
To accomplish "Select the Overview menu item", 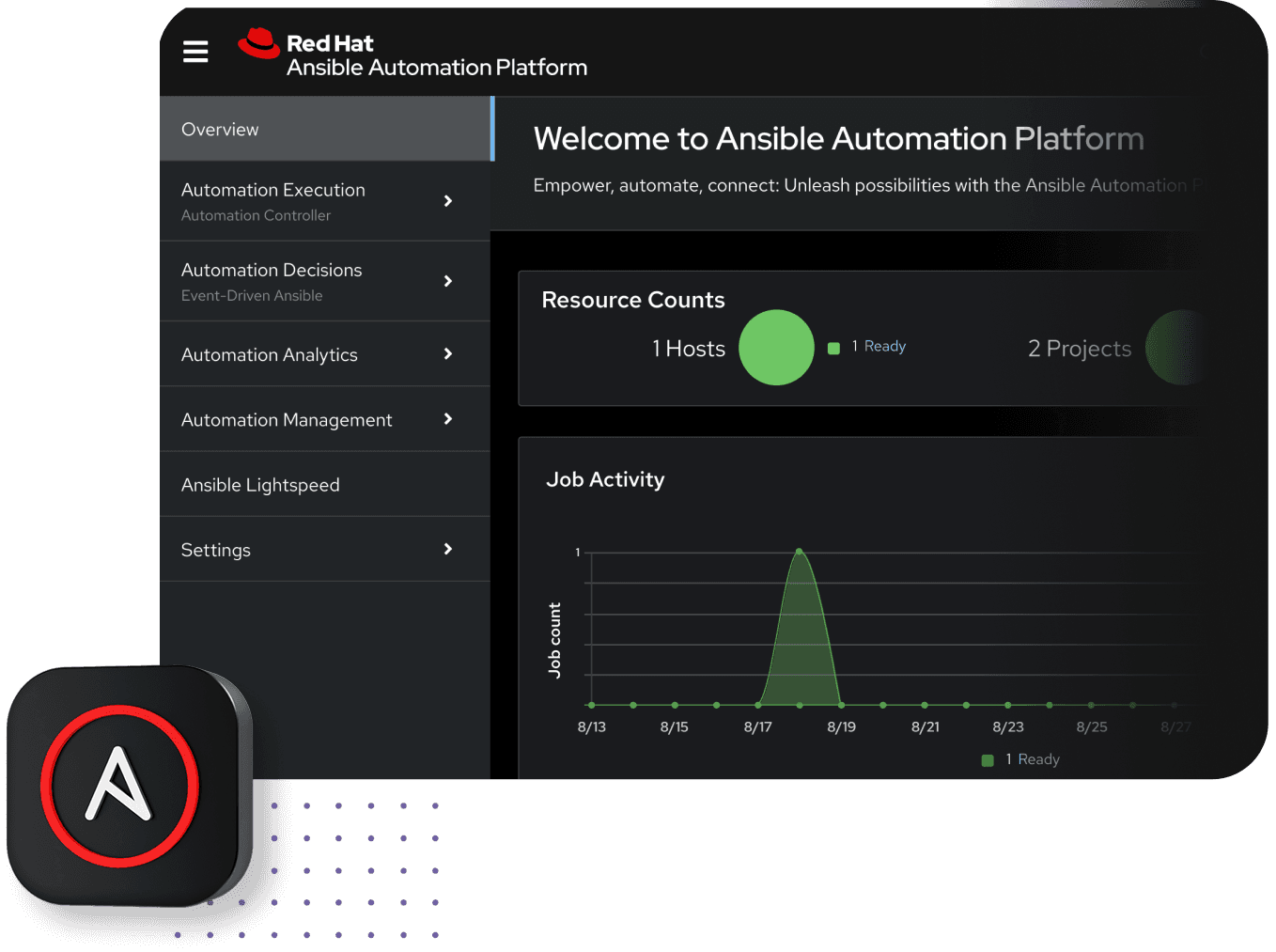I will point(326,129).
